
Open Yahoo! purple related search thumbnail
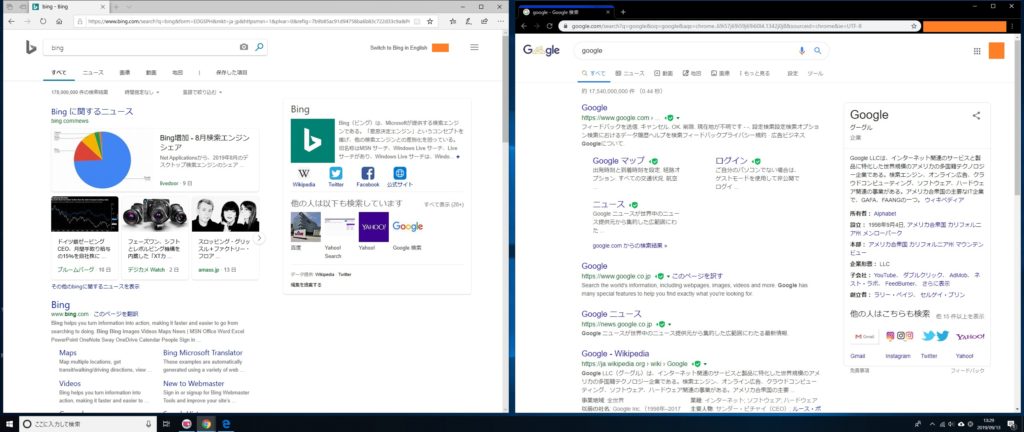(x=374, y=226)
